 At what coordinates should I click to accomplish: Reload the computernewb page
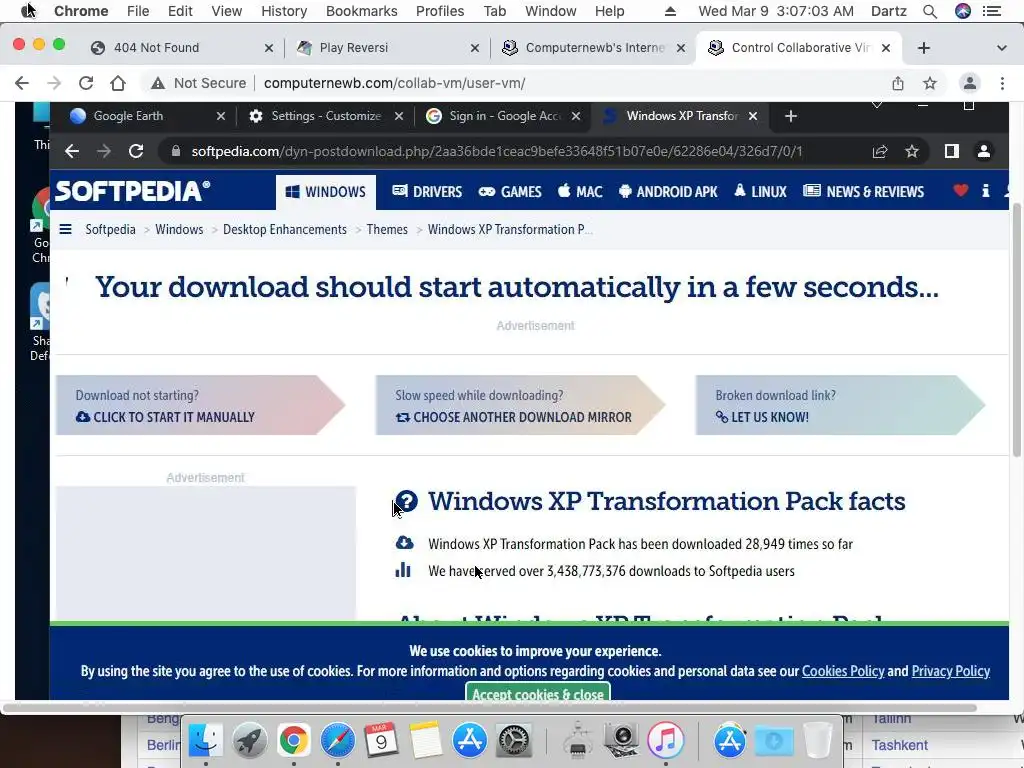point(86,83)
